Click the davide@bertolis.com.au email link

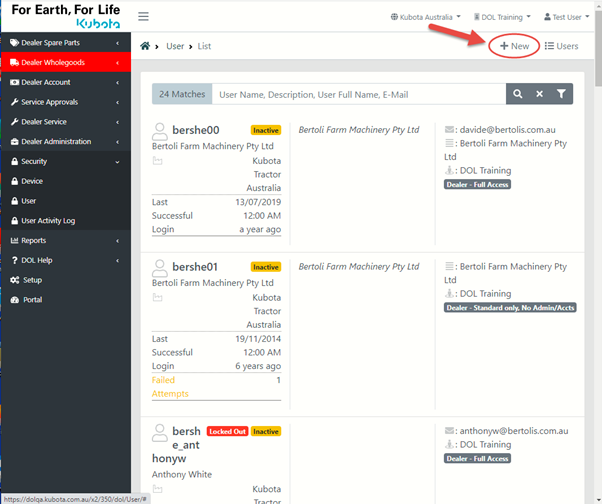pyautogui.click(x=513, y=130)
